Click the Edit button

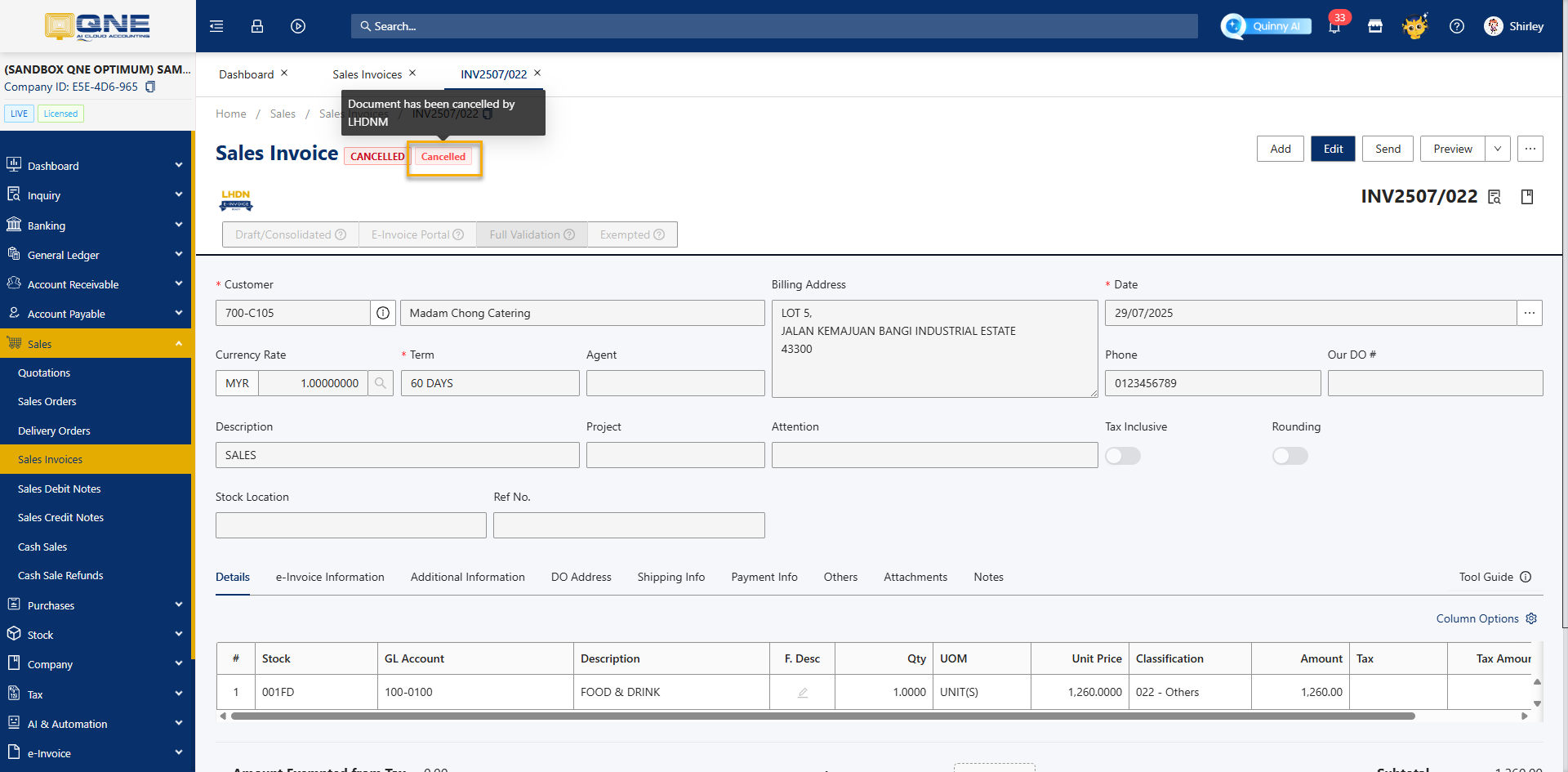coord(1334,149)
